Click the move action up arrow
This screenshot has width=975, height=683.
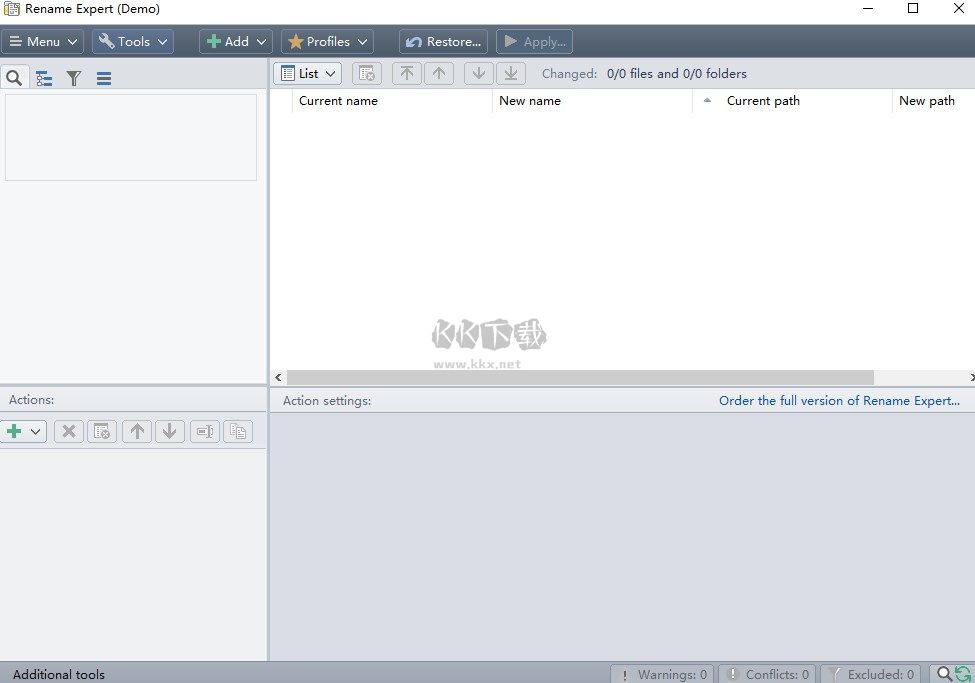click(137, 431)
